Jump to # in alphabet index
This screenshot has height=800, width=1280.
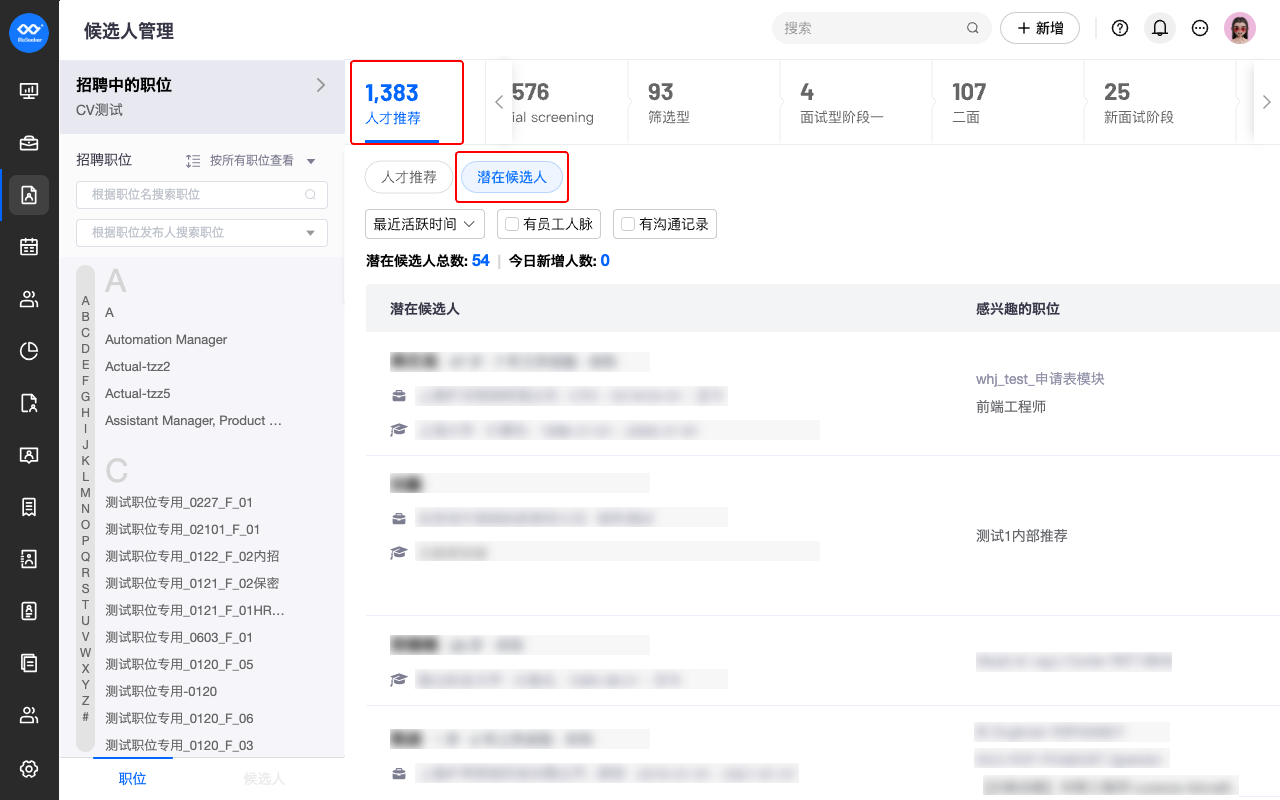pos(85,716)
